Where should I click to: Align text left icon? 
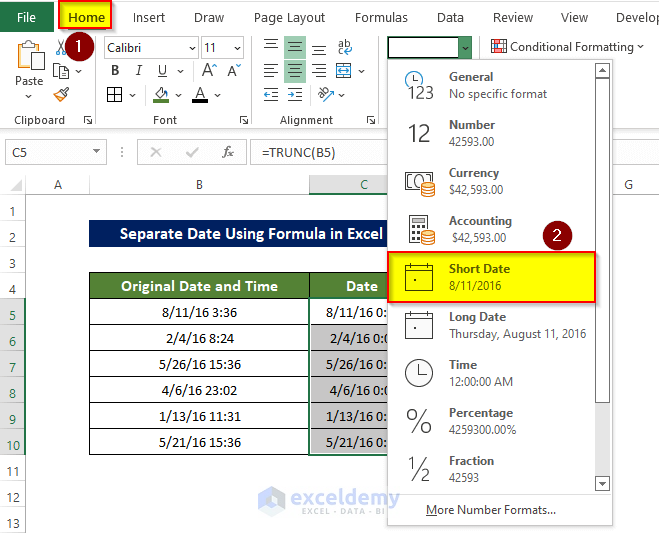coord(271,71)
